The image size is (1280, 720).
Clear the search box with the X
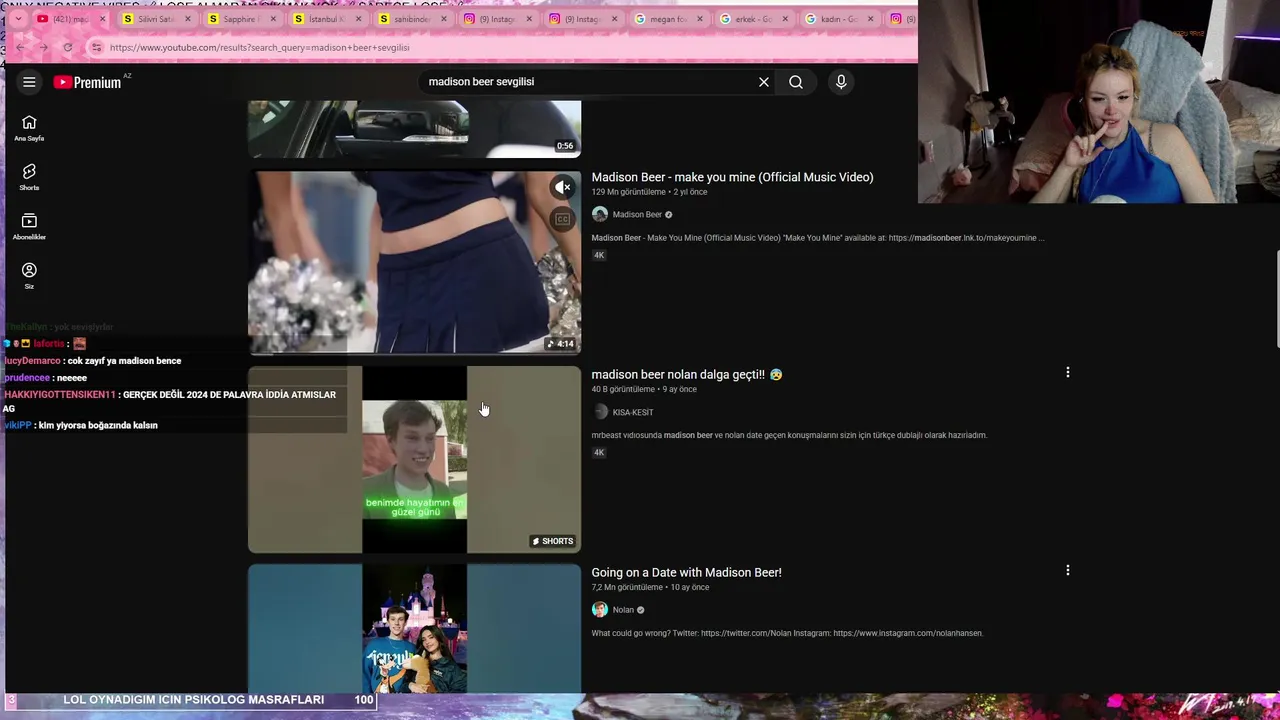coord(764,82)
